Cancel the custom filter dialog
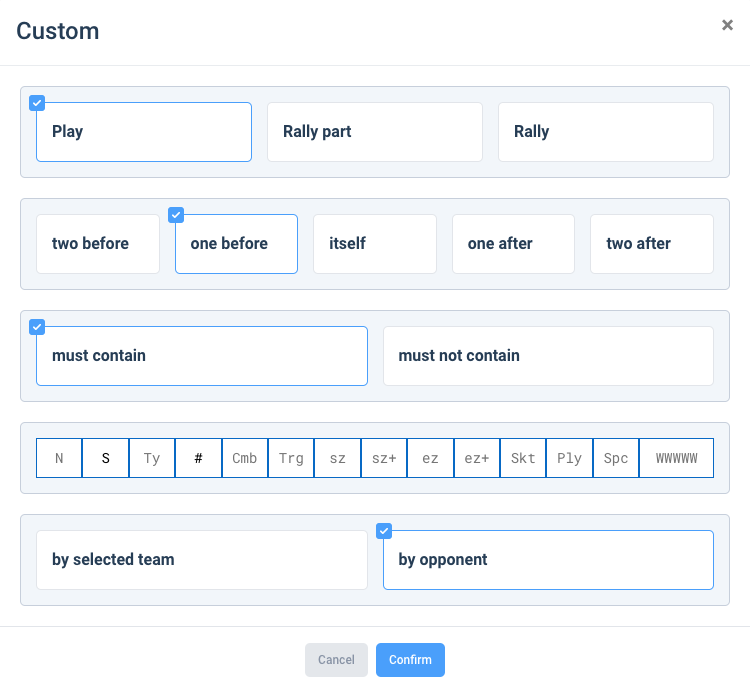 [336, 660]
